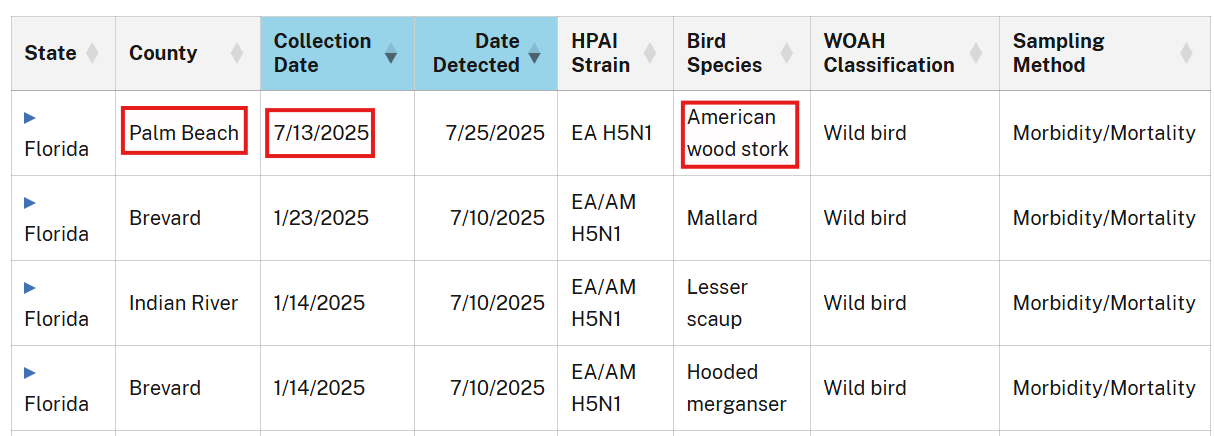Click the HPAI Strain sort icon
Screen dimensions: 1214x436
(x=650, y=53)
